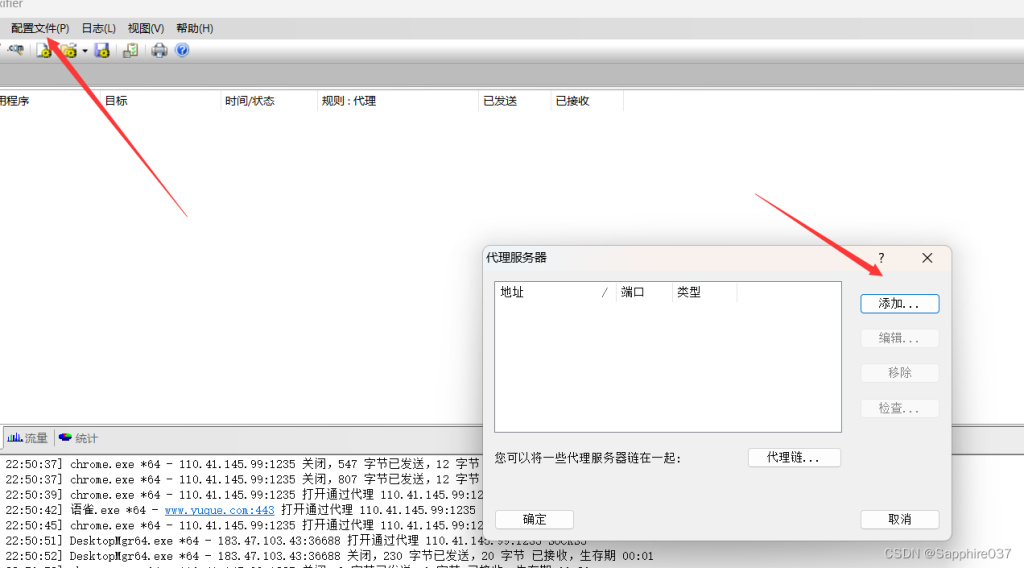The width and height of the screenshot is (1024, 568).
Task: Click the clipboard checklist toolbar icon
Action: pyautogui.click(x=130, y=50)
